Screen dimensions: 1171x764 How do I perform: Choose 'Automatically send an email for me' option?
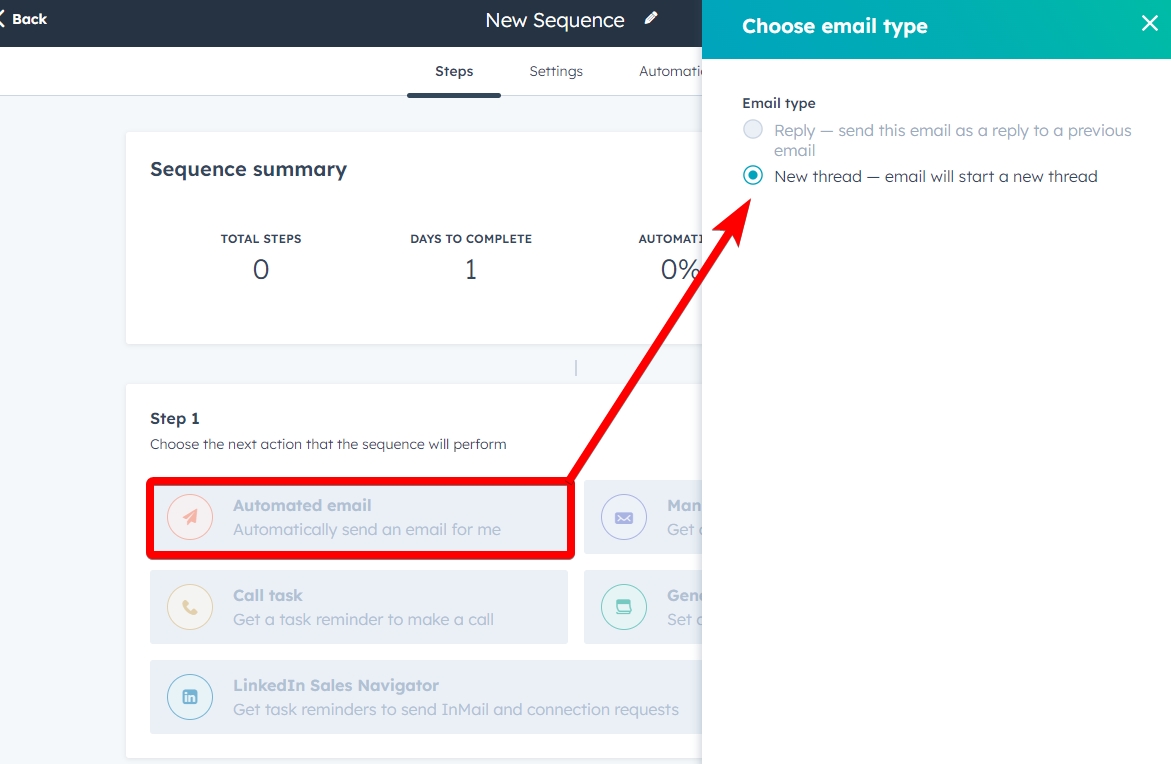coord(367,530)
